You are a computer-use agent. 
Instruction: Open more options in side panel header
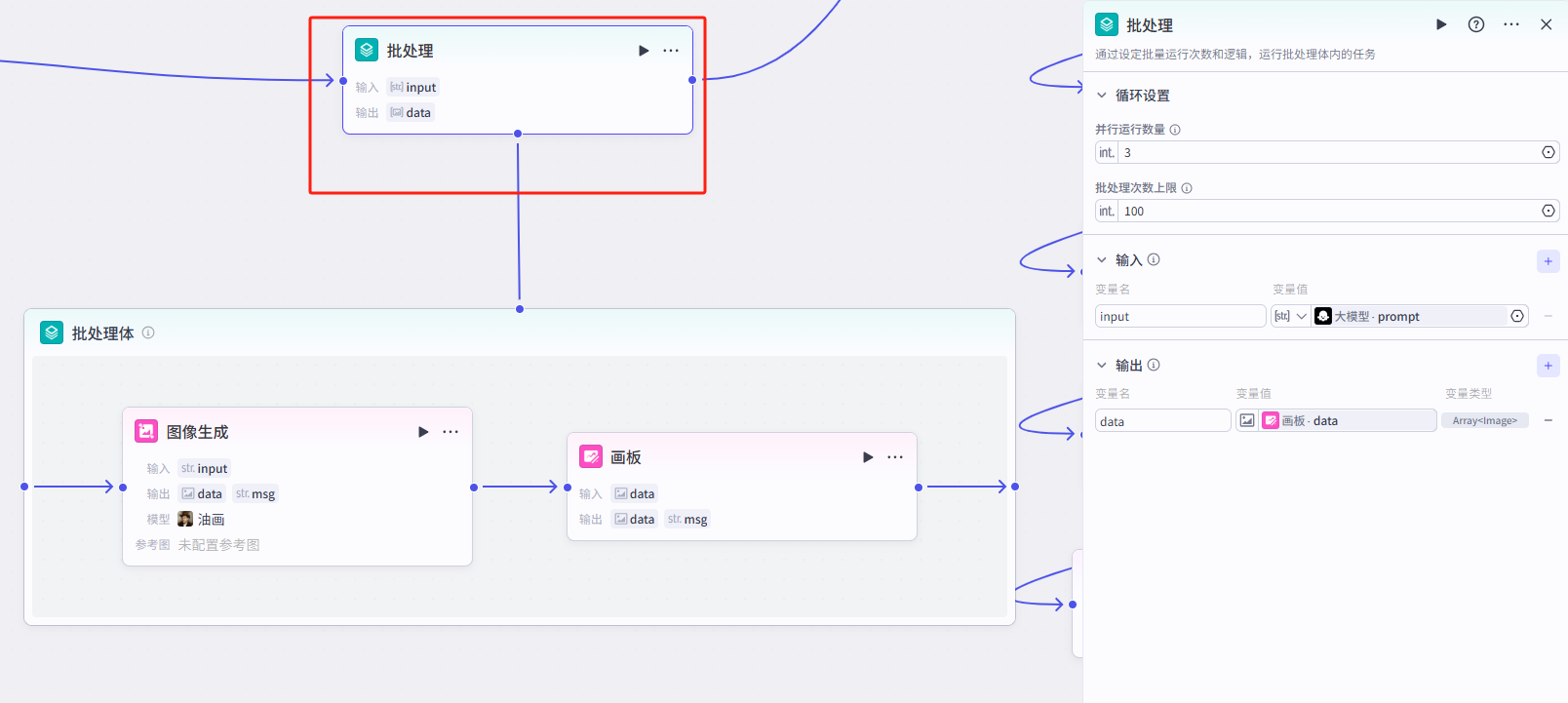tap(1511, 24)
